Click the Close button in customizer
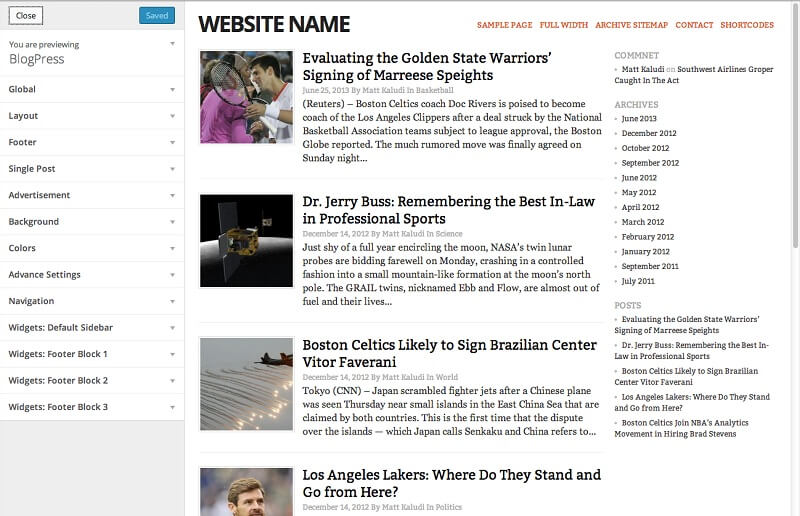 click(26, 15)
